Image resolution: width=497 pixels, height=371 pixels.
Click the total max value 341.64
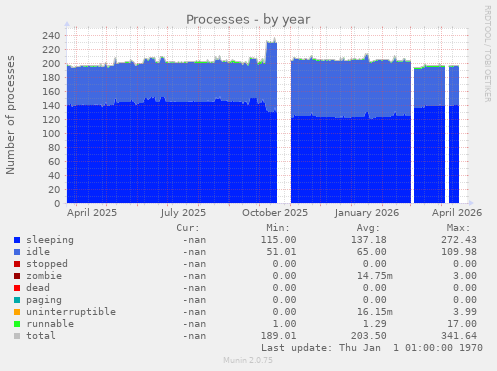pyautogui.click(x=459, y=336)
